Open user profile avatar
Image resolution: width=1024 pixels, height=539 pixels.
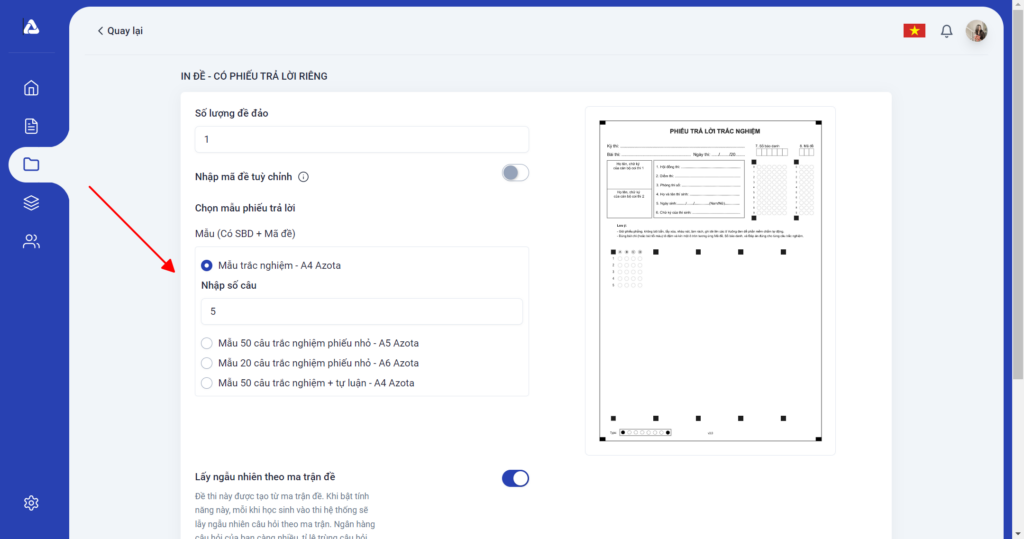976,31
